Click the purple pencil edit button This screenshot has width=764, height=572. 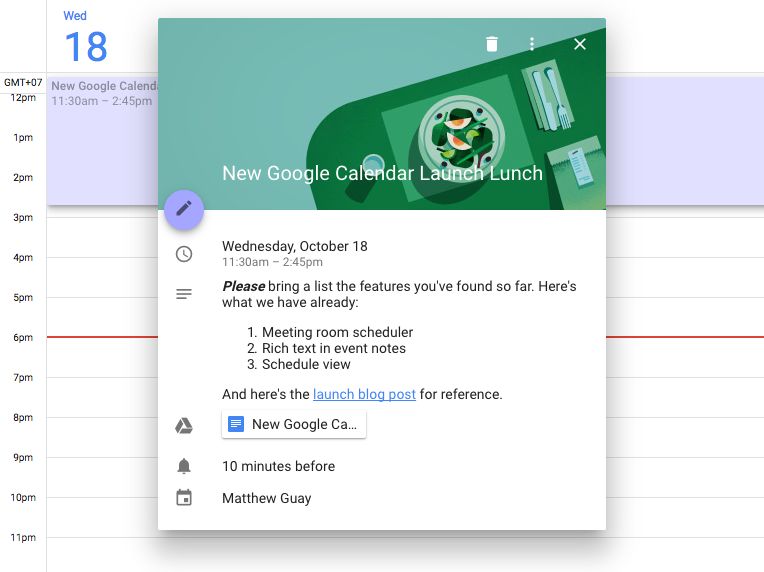[184, 209]
